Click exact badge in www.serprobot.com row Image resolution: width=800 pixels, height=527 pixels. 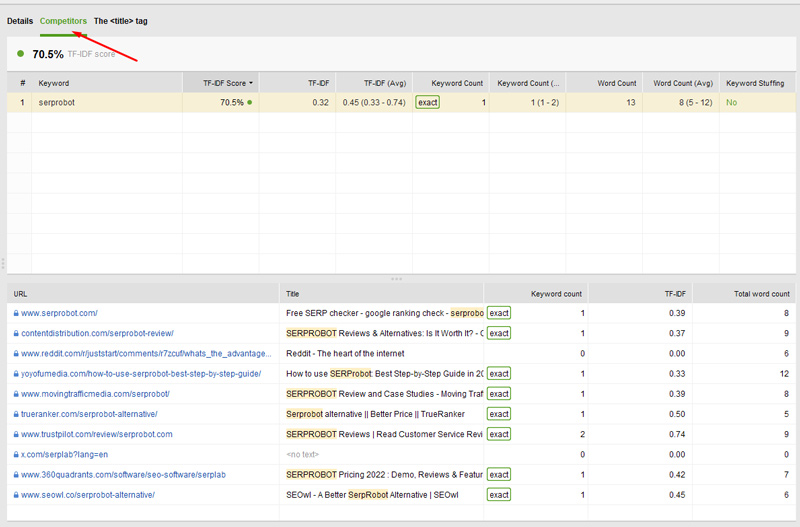pos(499,313)
